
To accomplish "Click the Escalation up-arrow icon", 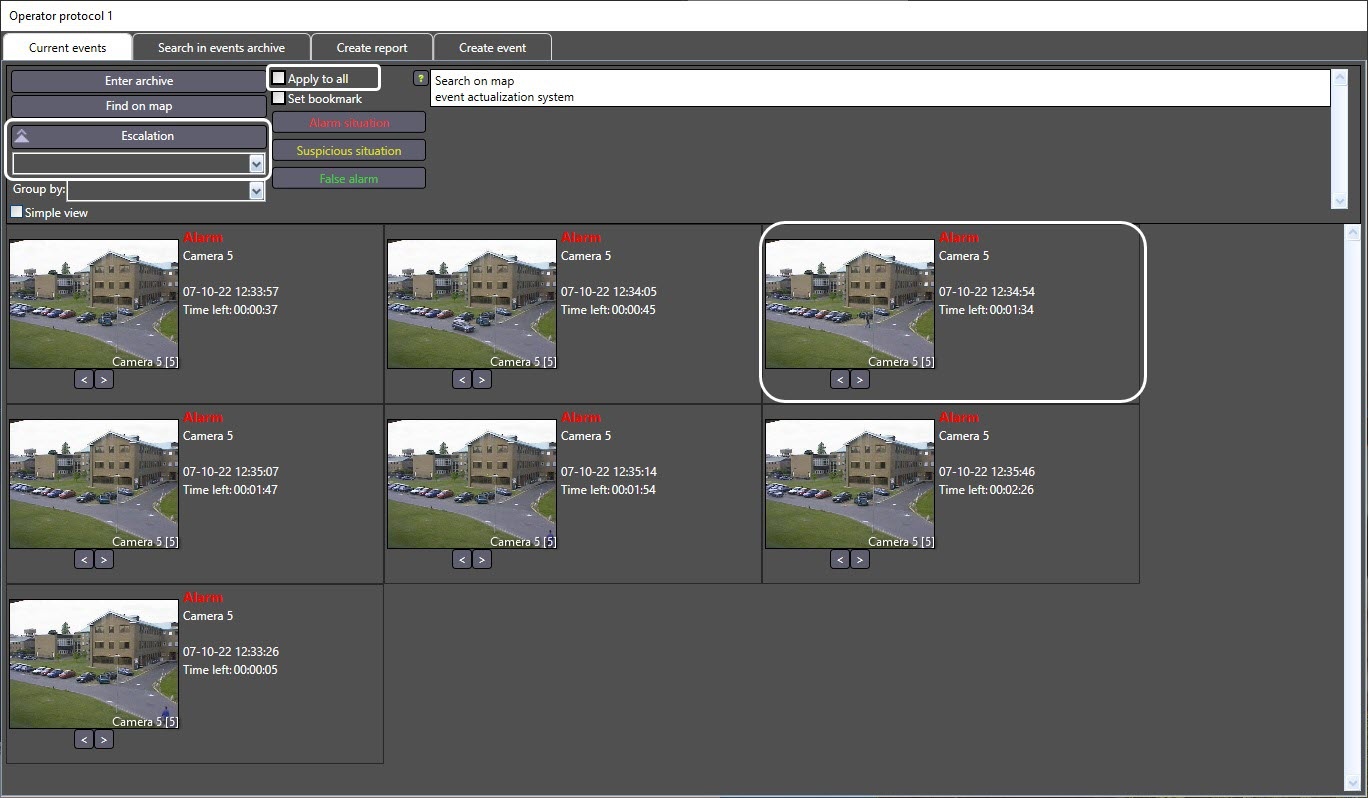I will pos(22,136).
